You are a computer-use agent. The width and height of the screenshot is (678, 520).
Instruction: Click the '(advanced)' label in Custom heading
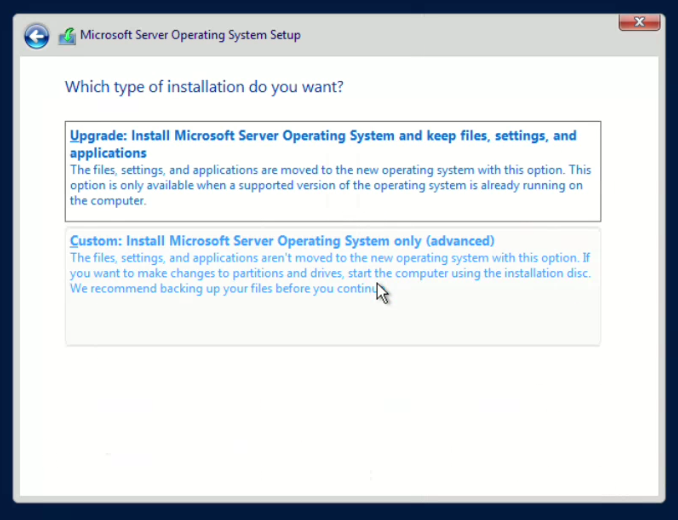(460, 241)
